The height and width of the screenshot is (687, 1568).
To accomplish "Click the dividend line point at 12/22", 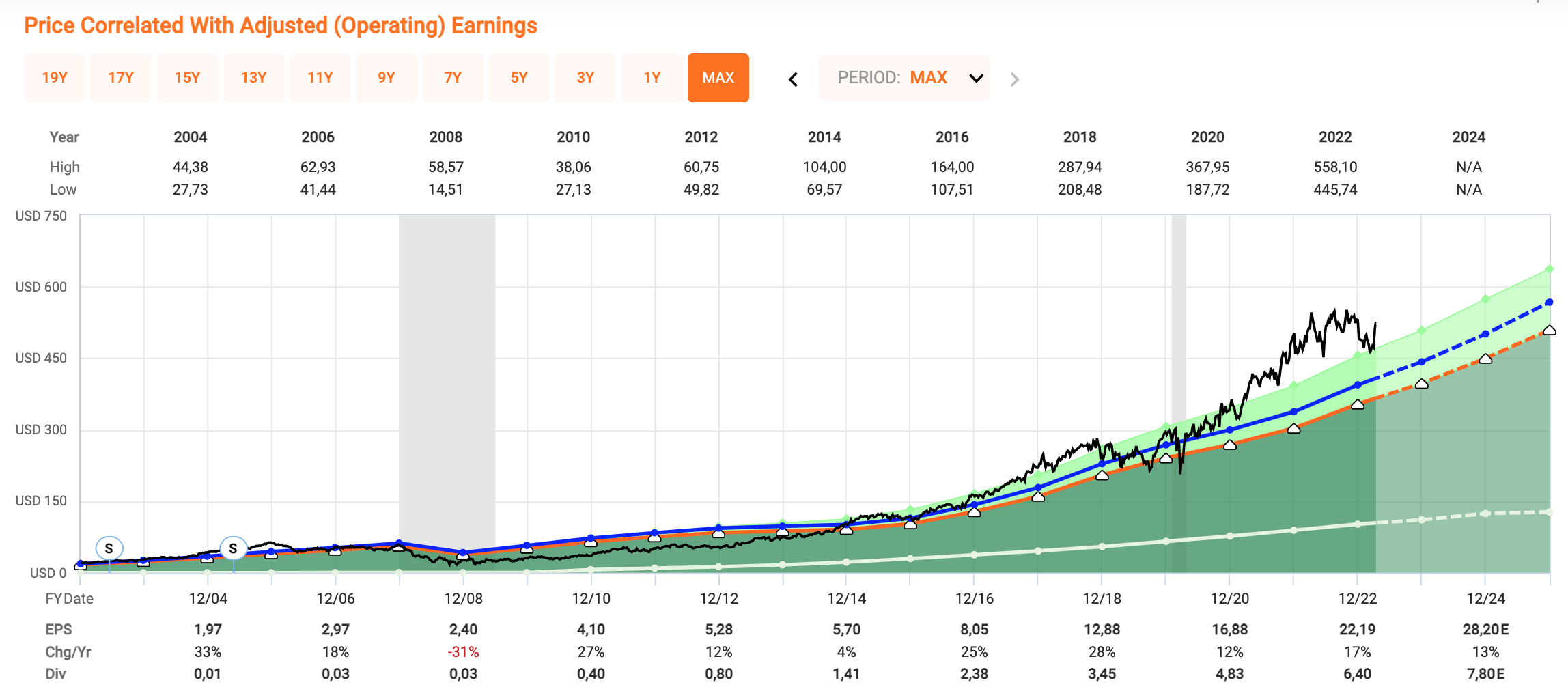I will pyautogui.click(x=1358, y=524).
